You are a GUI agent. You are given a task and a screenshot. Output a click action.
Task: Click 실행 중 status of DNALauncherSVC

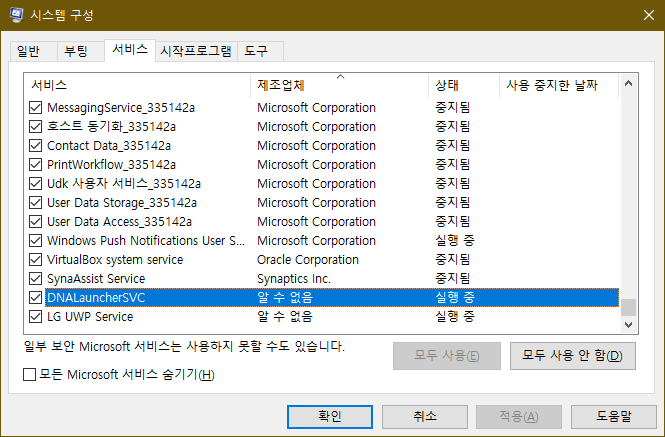455,297
